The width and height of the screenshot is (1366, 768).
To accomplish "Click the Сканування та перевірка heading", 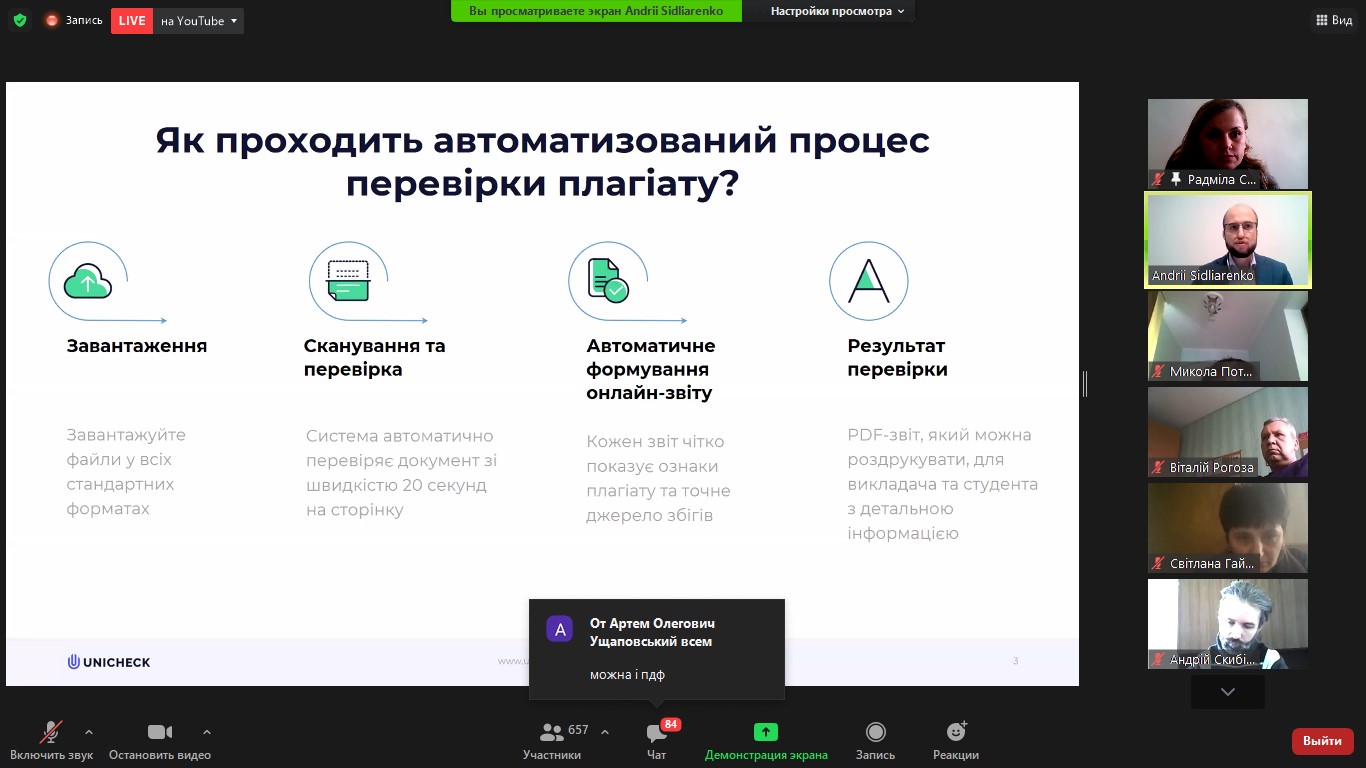I will pyautogui.click(x=375, y=358).
